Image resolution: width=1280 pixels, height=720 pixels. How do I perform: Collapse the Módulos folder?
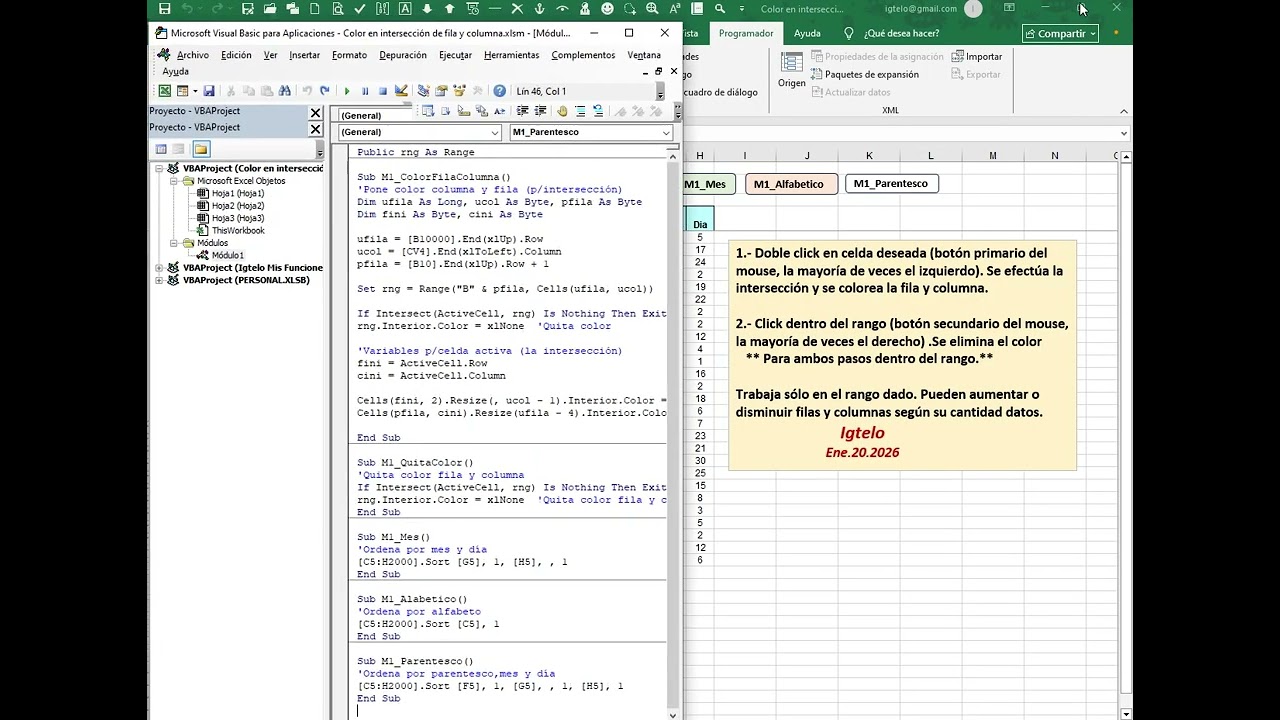point(174,243)
